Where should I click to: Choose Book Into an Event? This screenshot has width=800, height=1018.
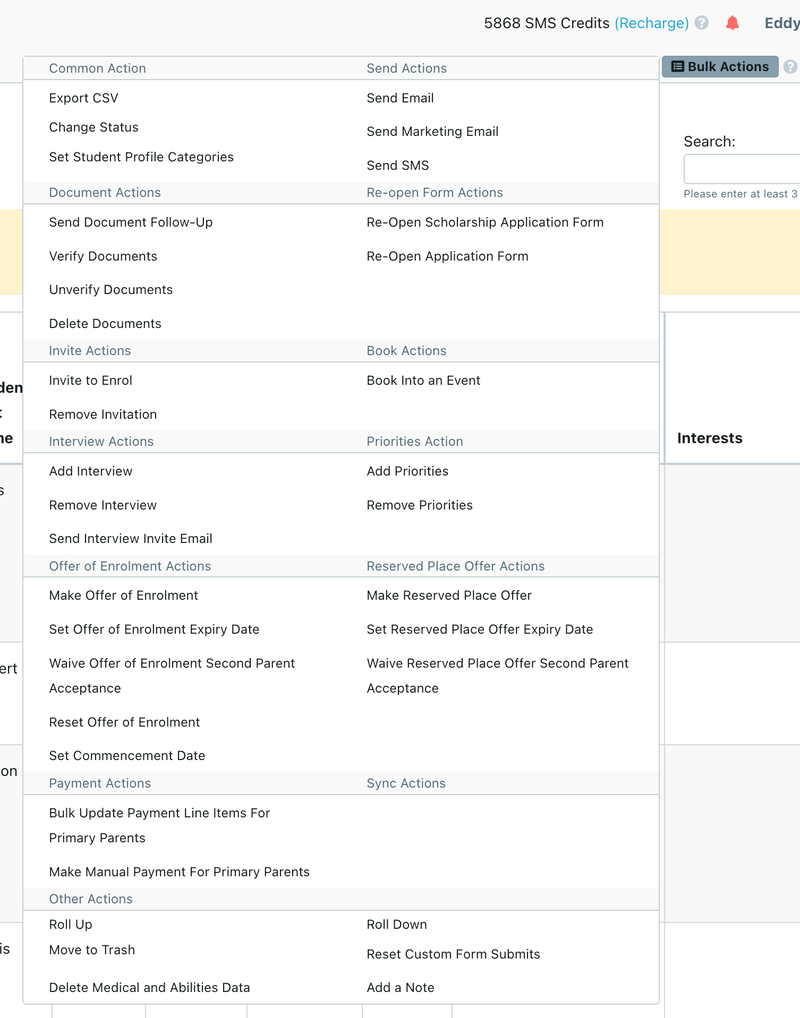click(x=423, y=380)
